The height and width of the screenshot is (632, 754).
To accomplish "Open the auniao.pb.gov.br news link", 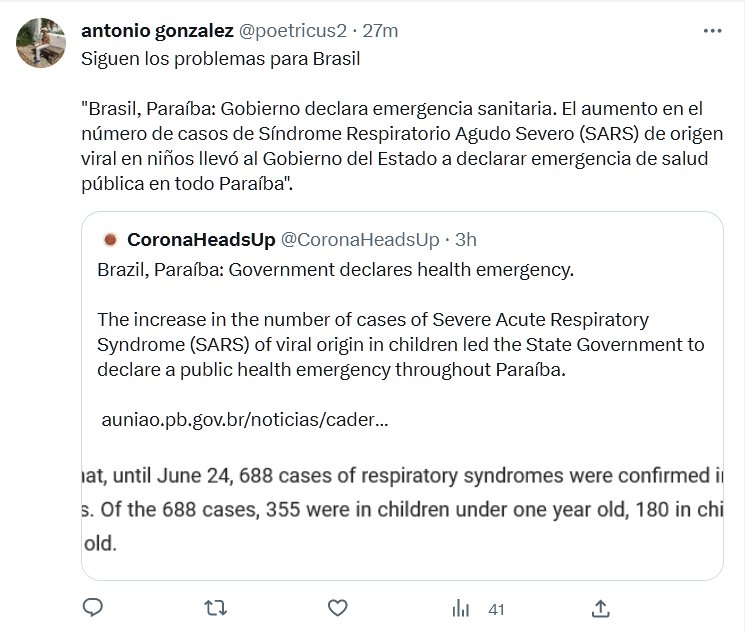I will tap(245, 420).
